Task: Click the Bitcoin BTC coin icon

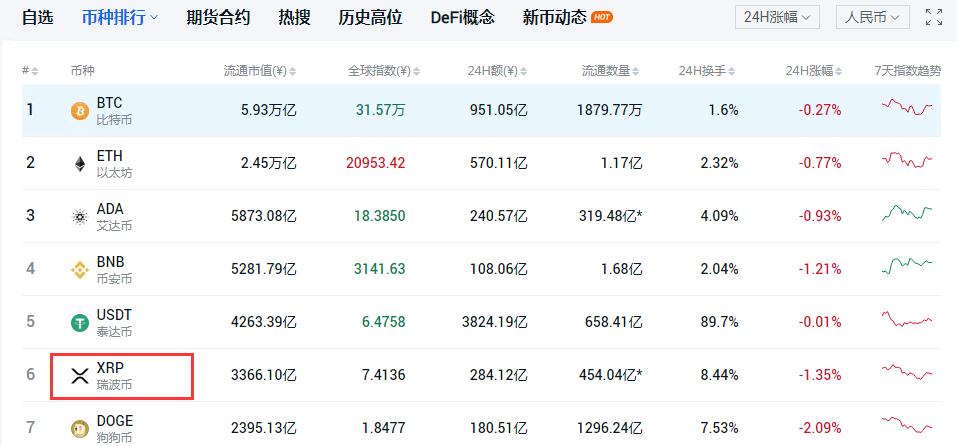Action: click(x=80, y=110)
